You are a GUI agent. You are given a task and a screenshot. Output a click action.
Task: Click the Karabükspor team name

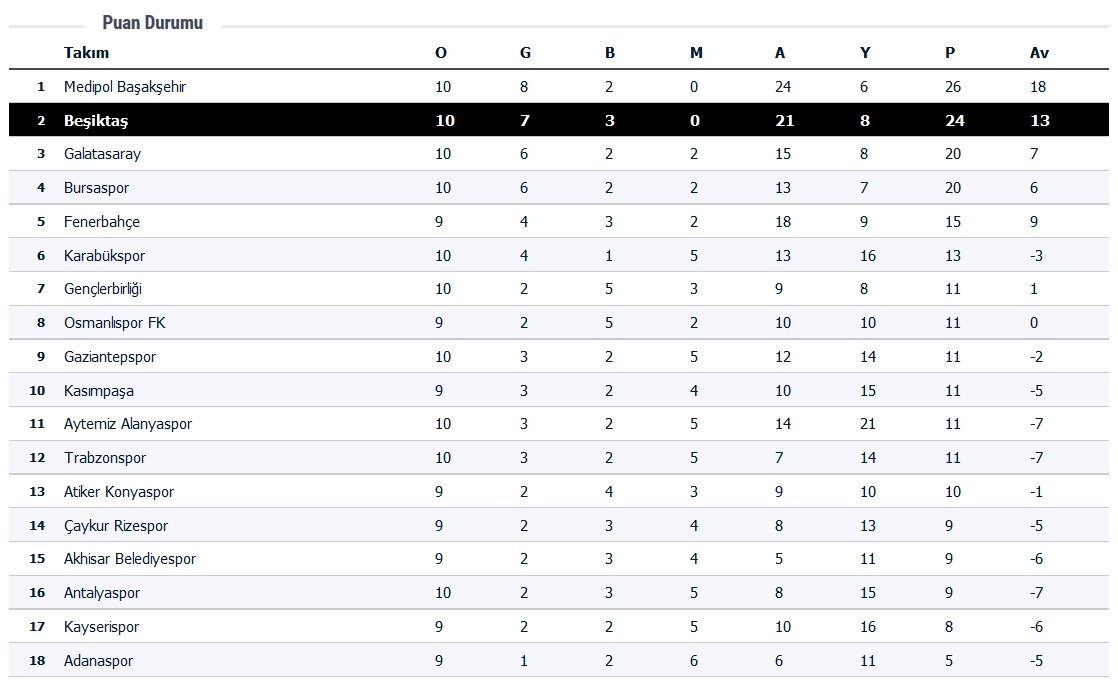point(104,256)
